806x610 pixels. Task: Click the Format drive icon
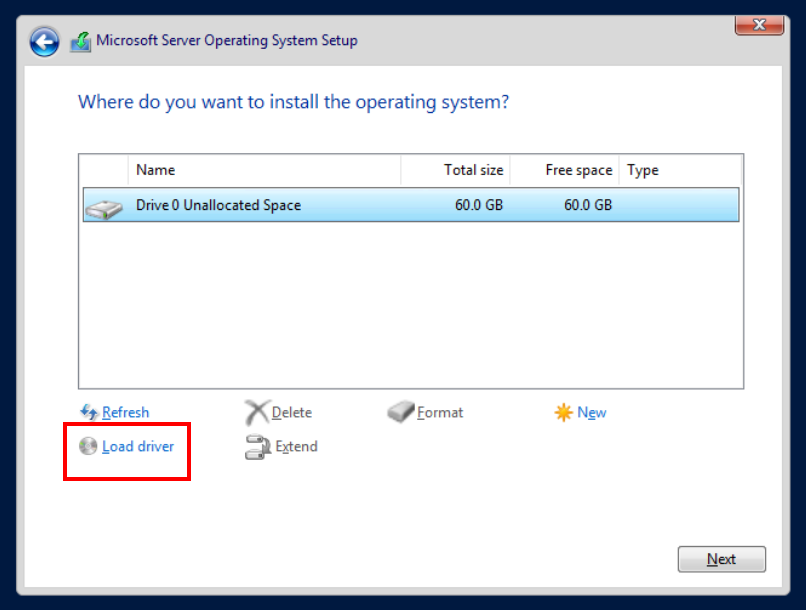401,412
